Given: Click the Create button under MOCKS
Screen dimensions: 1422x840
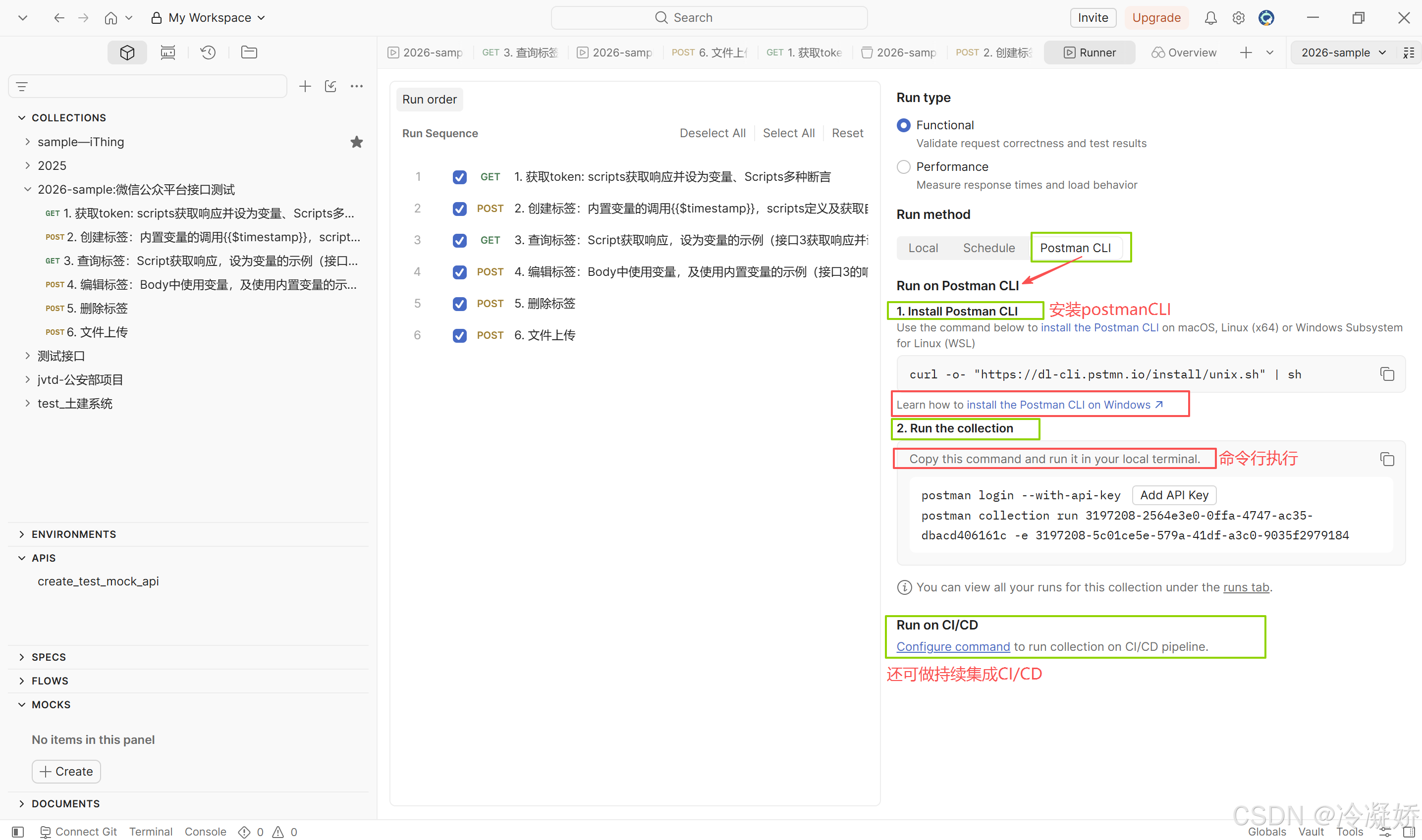Looking at the screenshot, I should coord(66,772).
